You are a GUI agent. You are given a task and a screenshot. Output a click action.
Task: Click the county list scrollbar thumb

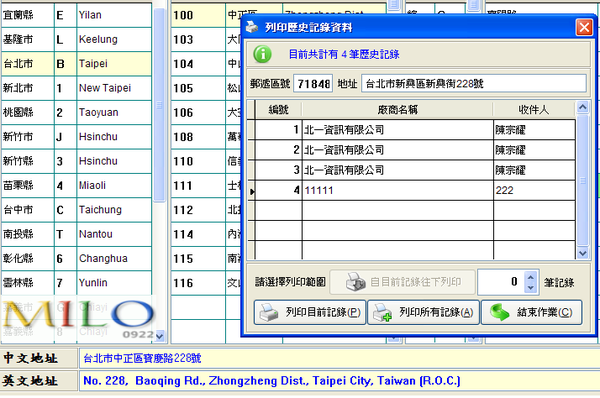159,104
